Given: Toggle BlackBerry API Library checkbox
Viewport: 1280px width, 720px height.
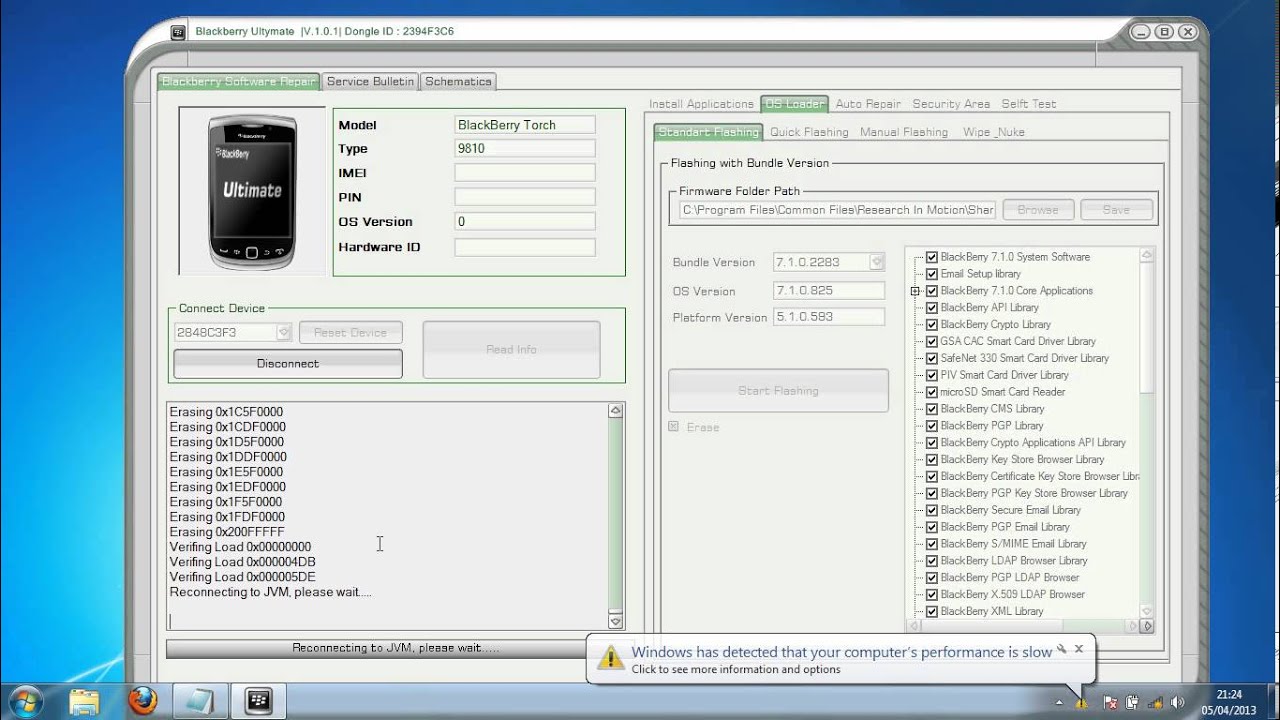Looking at the screenshot, I should [932, 308].
